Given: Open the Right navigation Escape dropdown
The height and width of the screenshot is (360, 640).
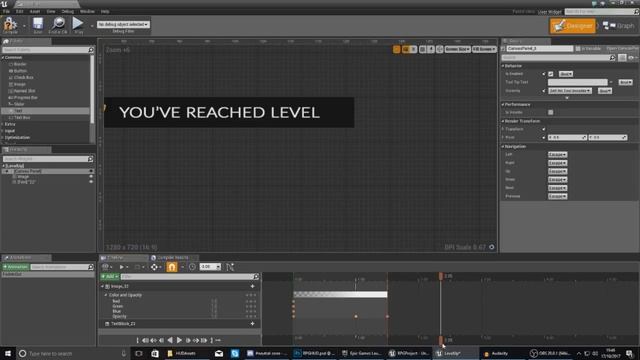Looking at the screenshot, I should pyautogui.click(x=558, y=163).
